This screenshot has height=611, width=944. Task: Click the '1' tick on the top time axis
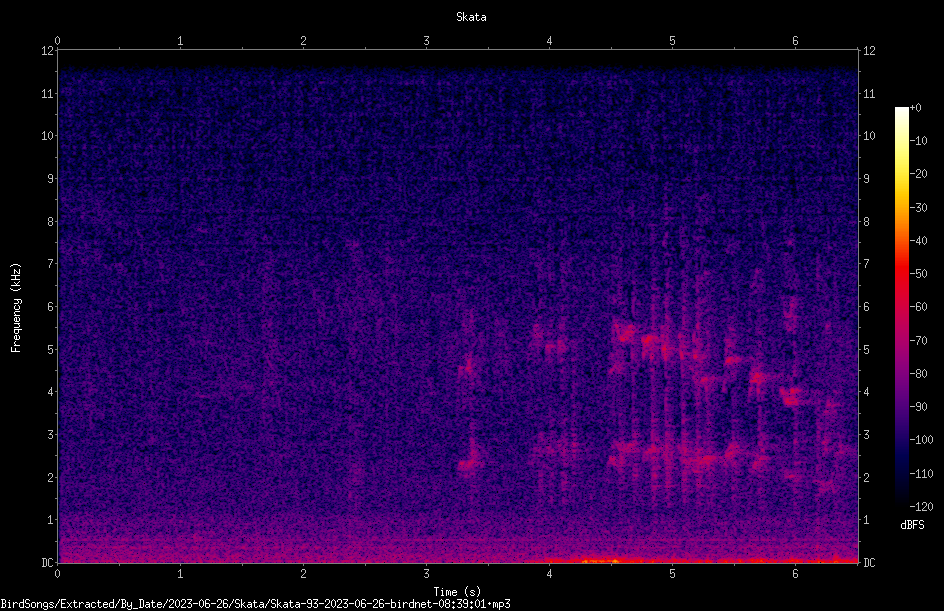click(180, 41)
